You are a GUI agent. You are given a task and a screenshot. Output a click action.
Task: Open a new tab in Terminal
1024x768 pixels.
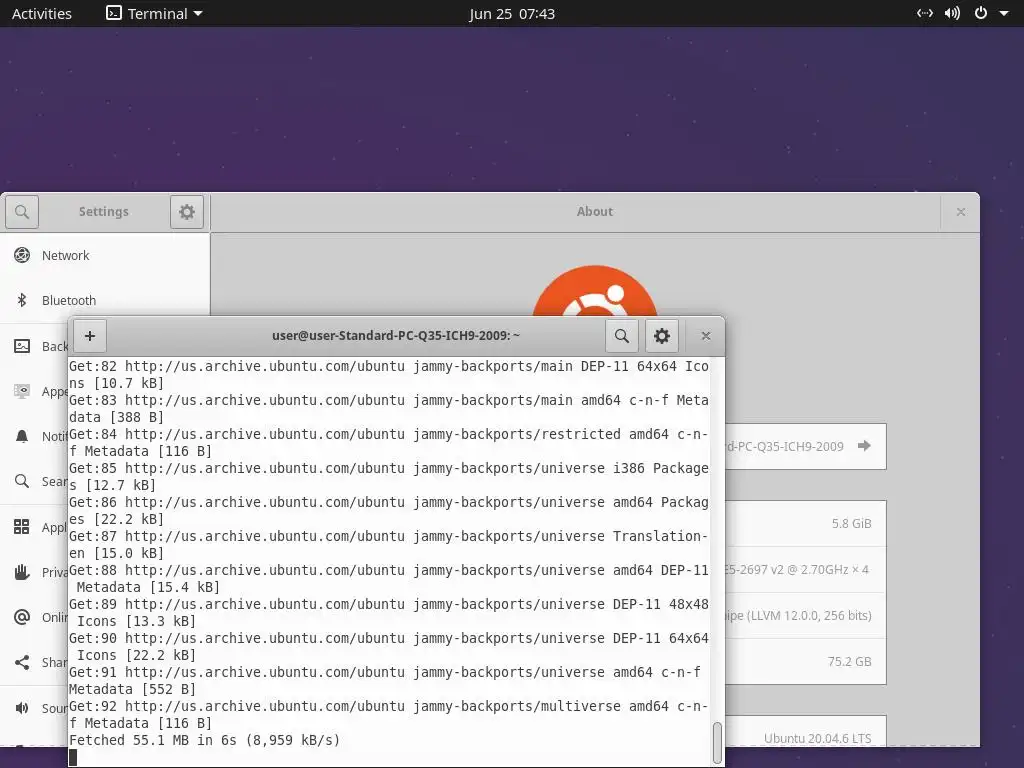(89, 336)
